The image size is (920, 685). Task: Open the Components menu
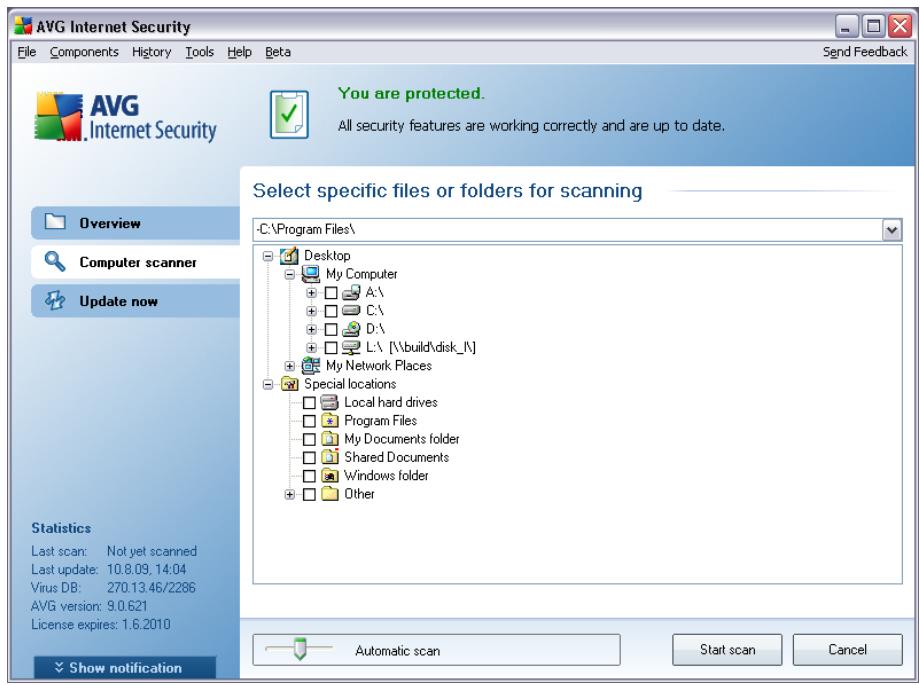click(x=84, y=52)
